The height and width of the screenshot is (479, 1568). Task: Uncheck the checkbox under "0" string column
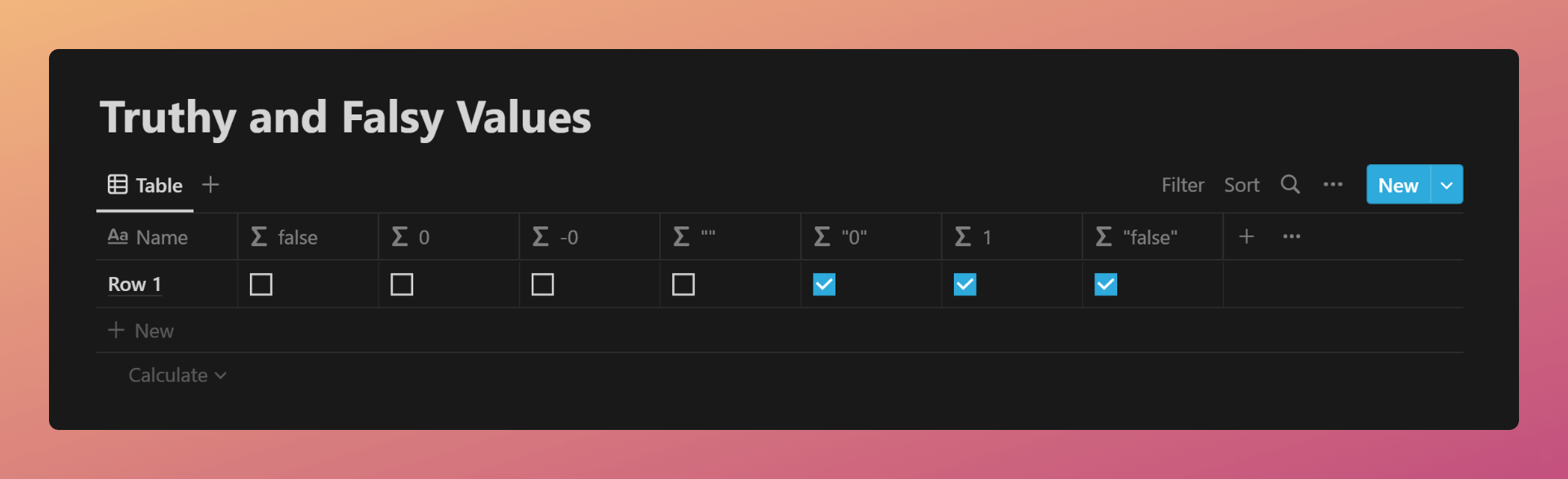pos(824,284)
